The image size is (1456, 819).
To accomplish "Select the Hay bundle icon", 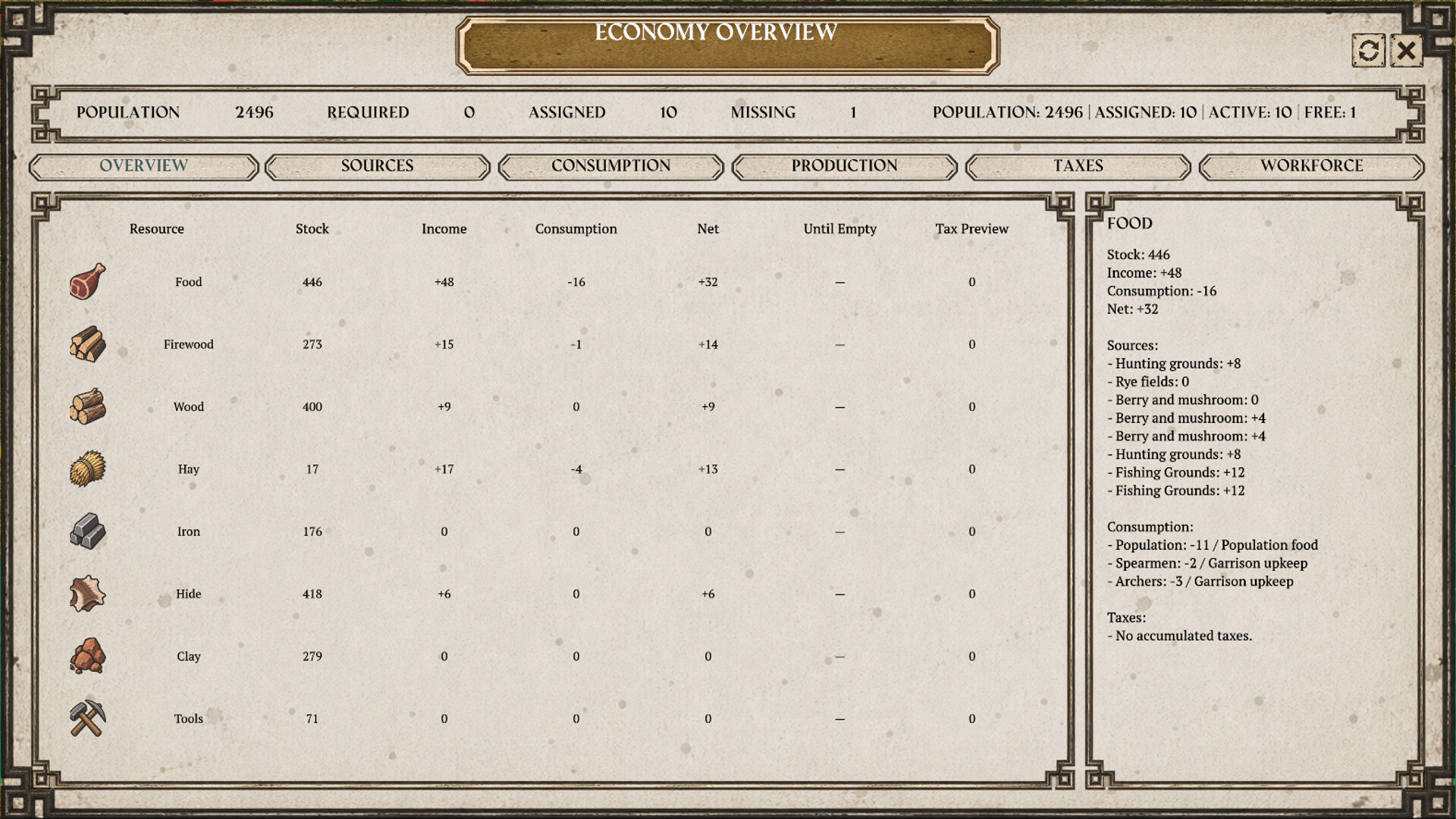I will (88, 469).
